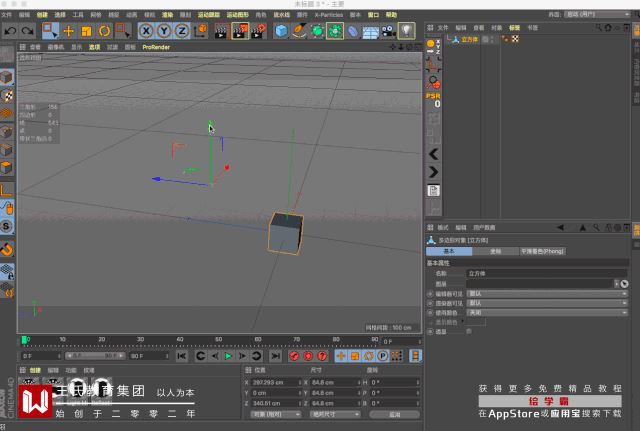
Task: Click the record keyframe button
Action: [x=294, y=356]
